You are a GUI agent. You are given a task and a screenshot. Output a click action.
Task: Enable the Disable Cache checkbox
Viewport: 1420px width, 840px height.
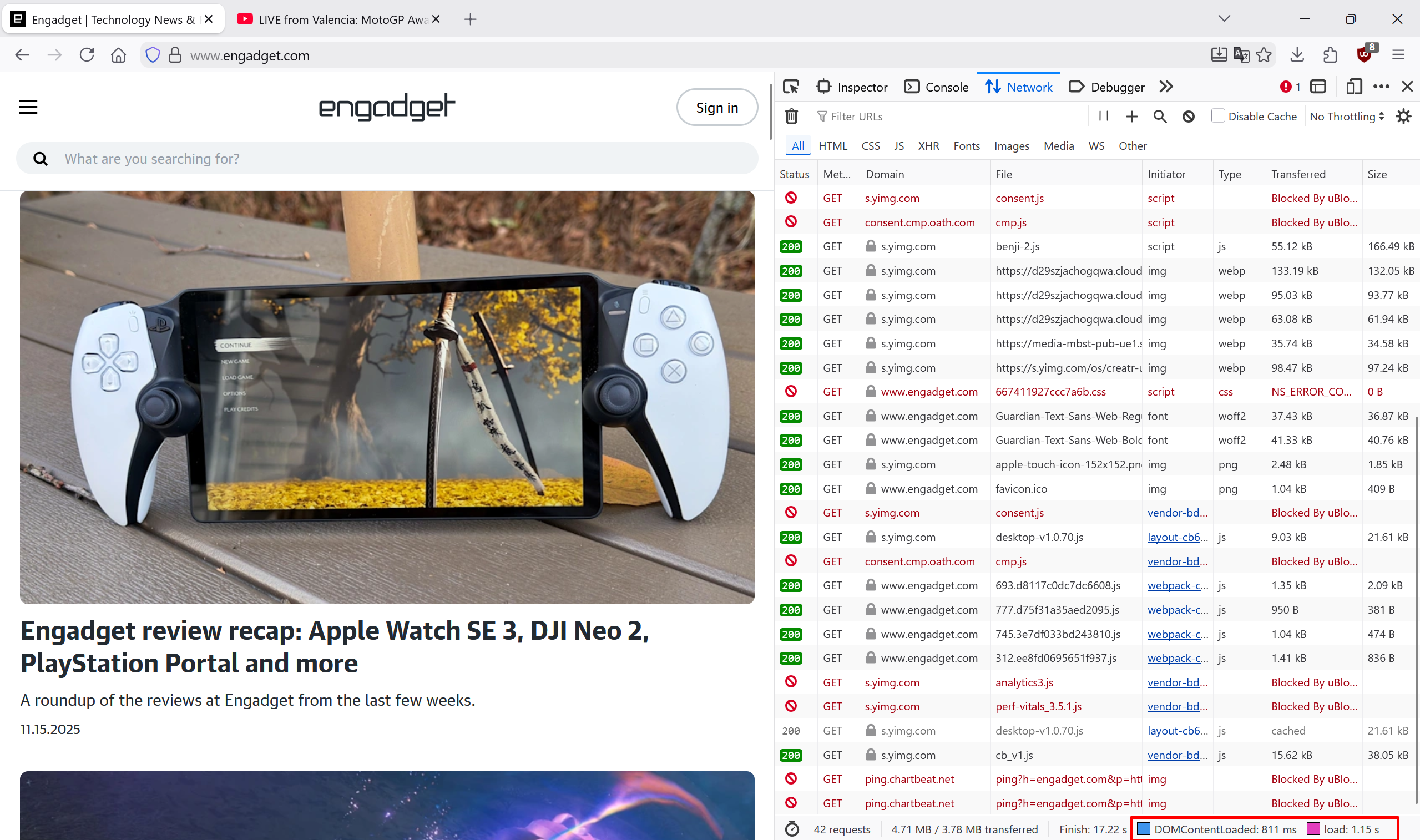[x=1218, y=116]
